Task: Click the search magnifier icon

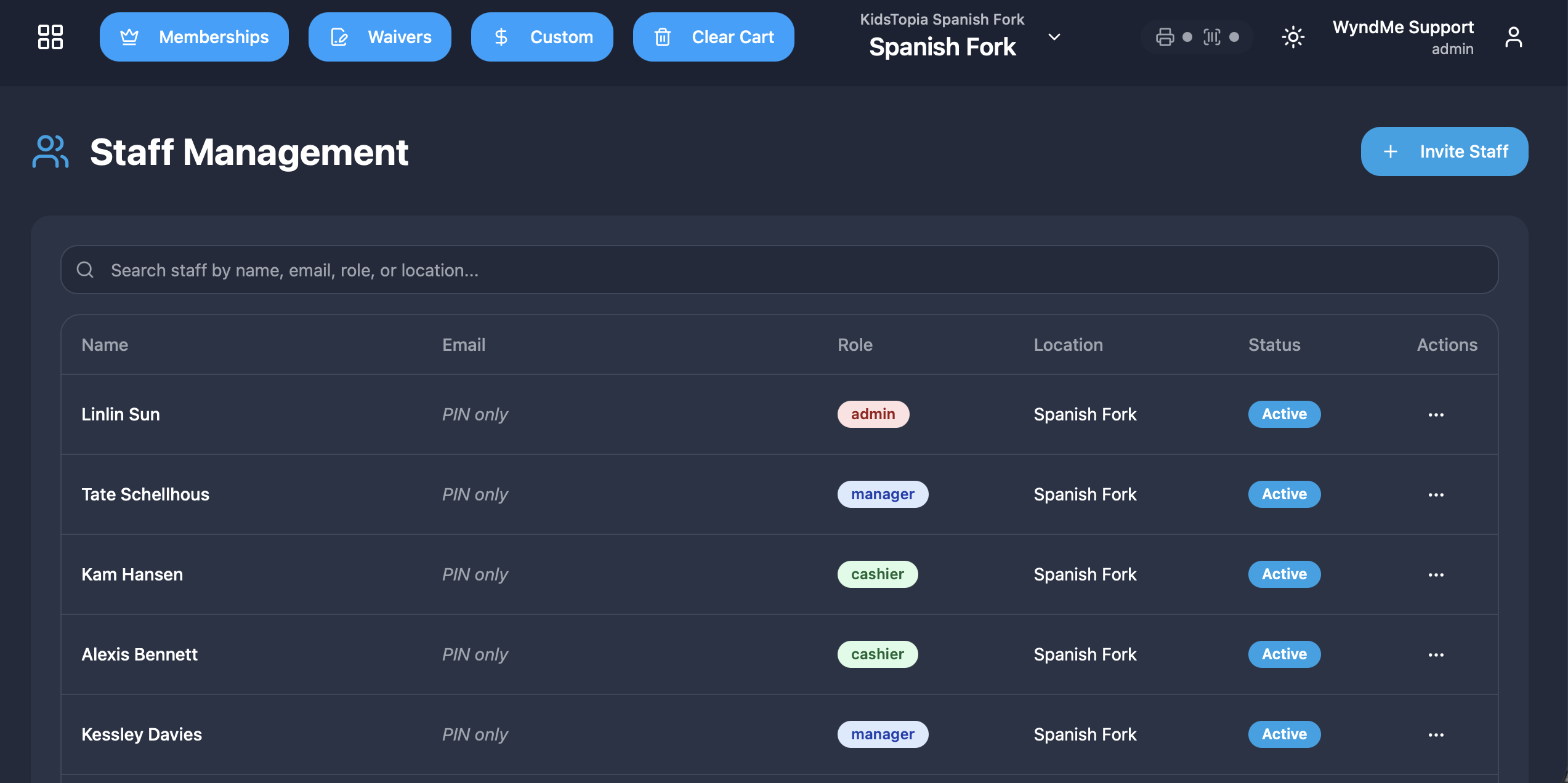Action: [x=85, y=270]
